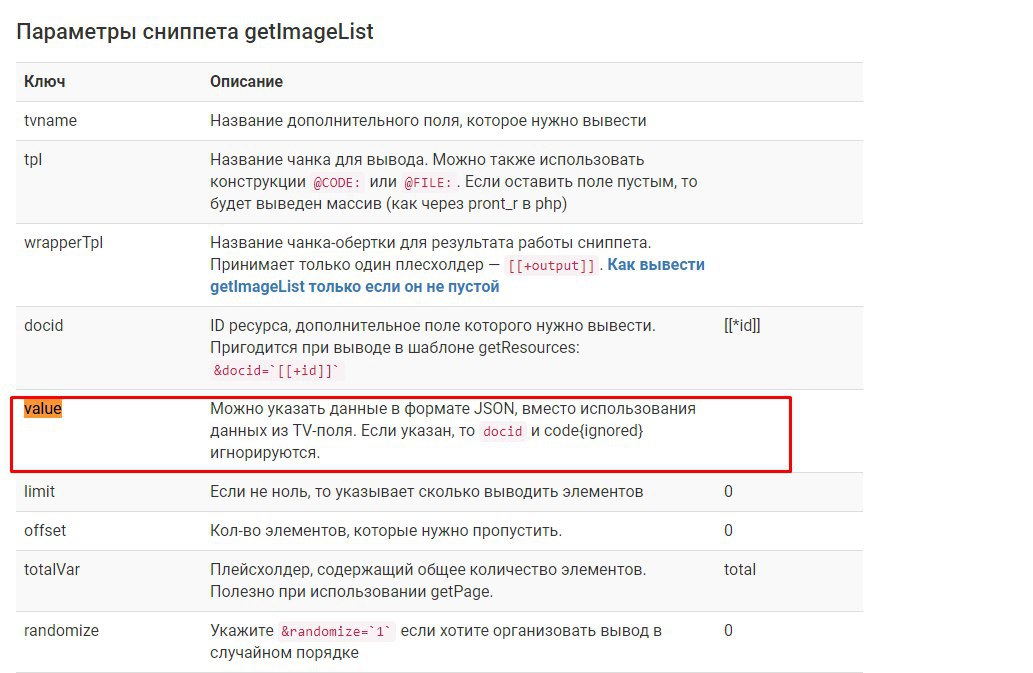Click the 'total' default value cell
The height and width of the screenshot is (673, 1033).
[740, 569]
